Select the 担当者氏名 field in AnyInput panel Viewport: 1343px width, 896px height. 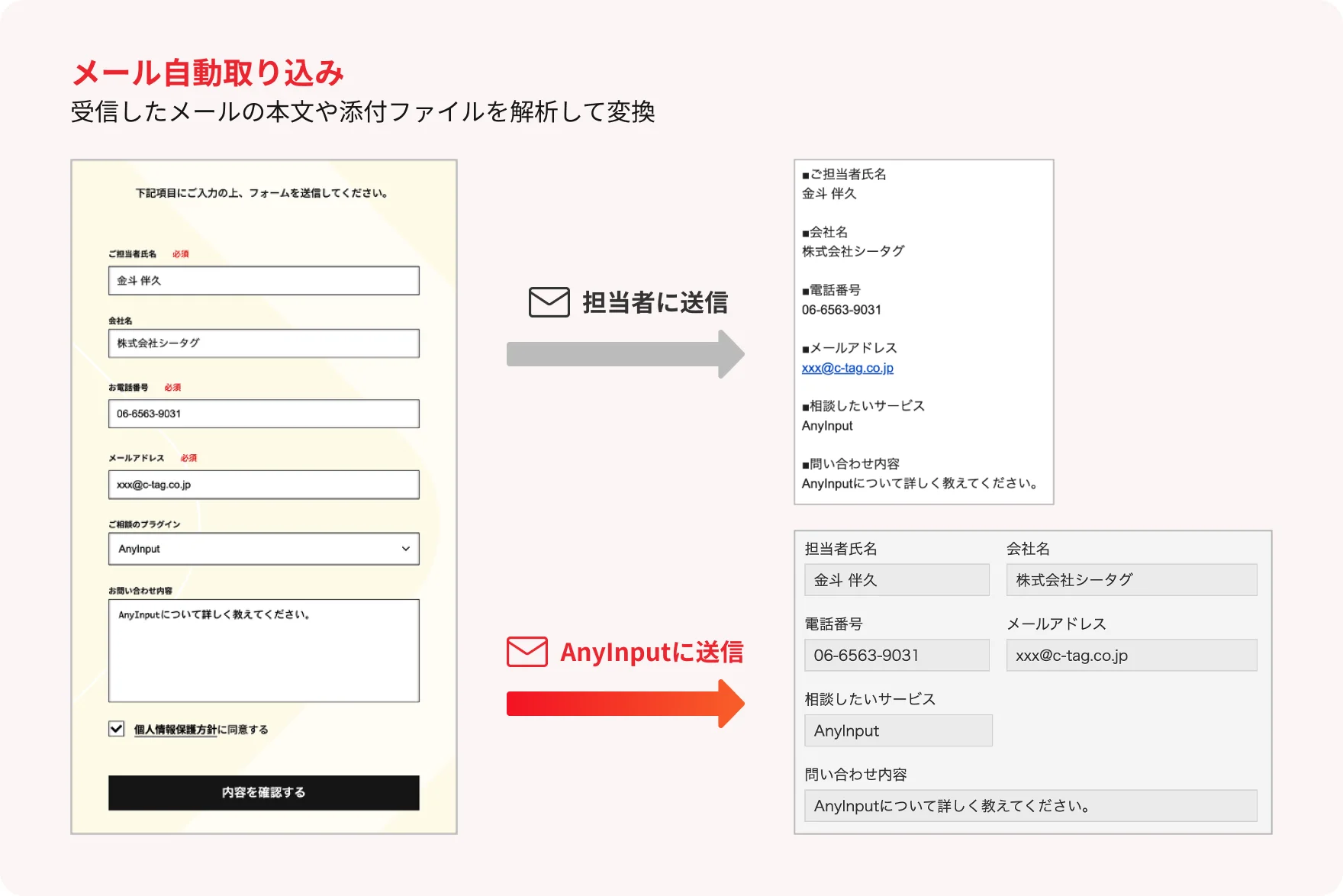coord(897,580)
